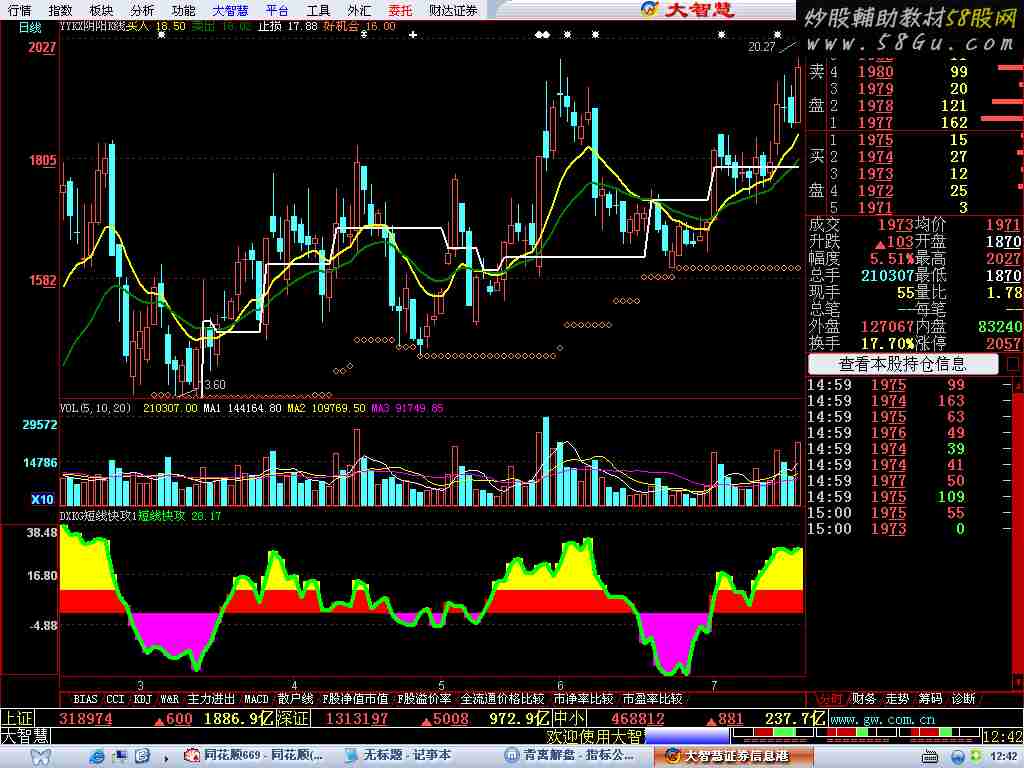Click 涨停 price 2057
This screenshot has height=768, width=1024.
[x=1003, y=343]
